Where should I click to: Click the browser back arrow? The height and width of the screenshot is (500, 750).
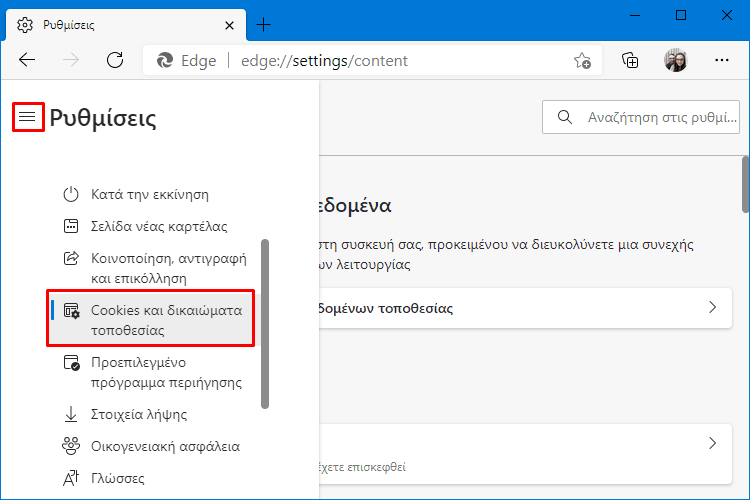click(x=27, y=60)
